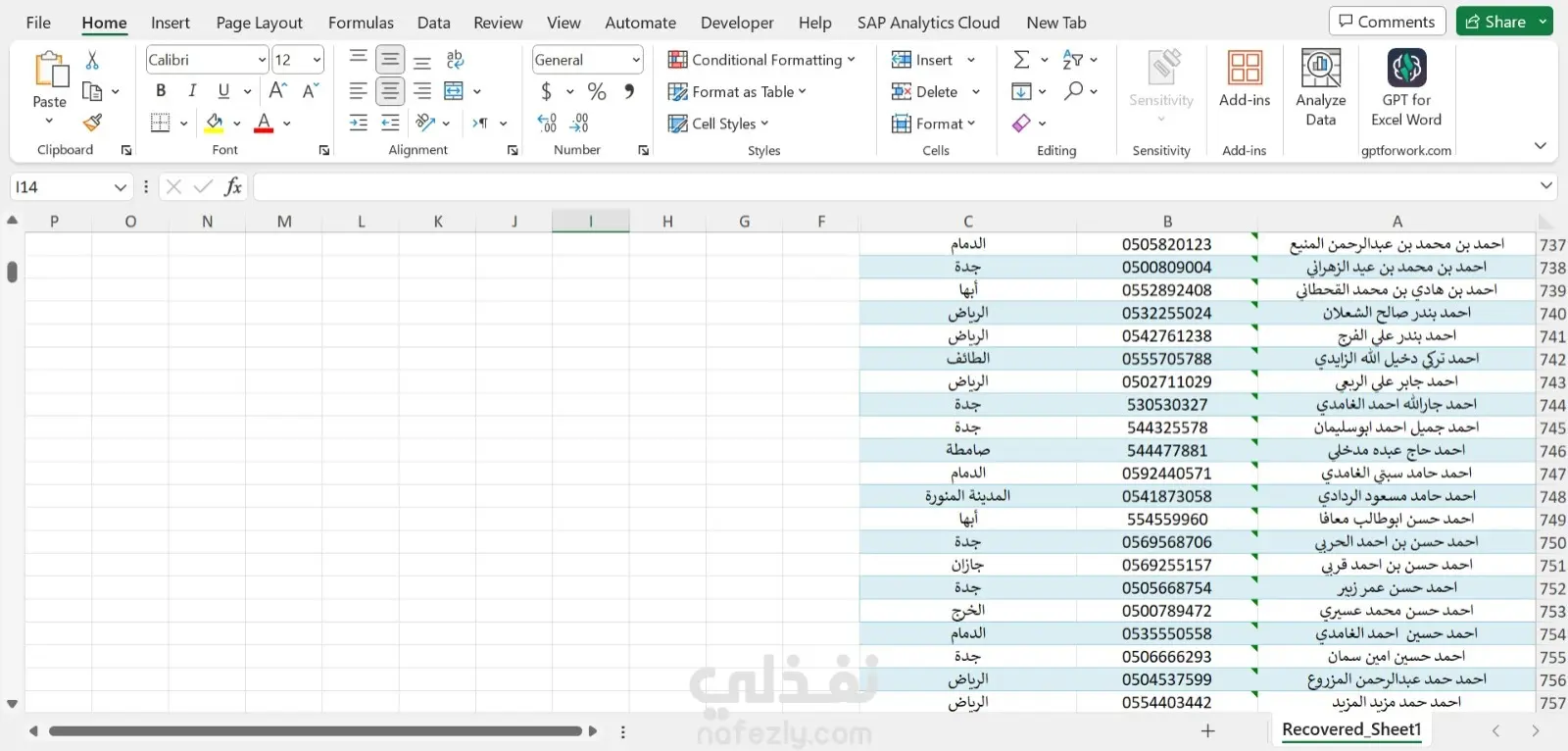Click the Clear eraser icon
Screen dimensions: 1568x751
[1021, 123]
